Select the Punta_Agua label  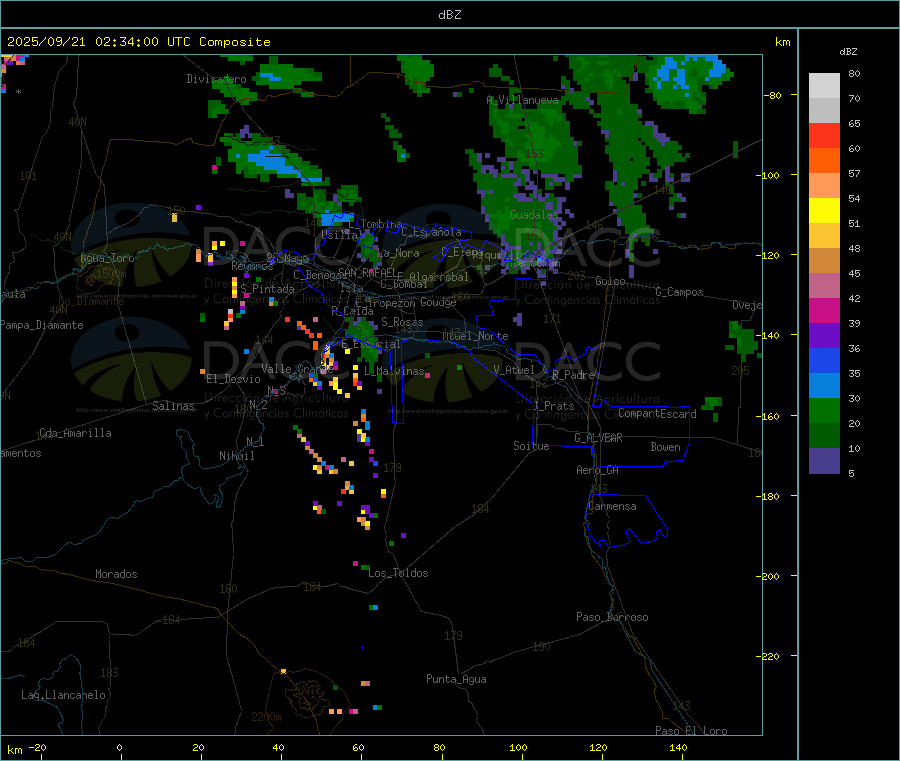(x=456, y=679)
